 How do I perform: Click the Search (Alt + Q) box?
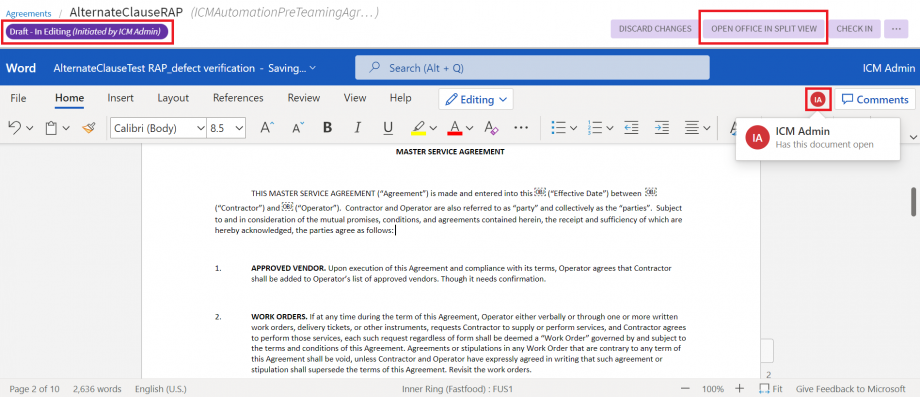click(x=532, y=68)
